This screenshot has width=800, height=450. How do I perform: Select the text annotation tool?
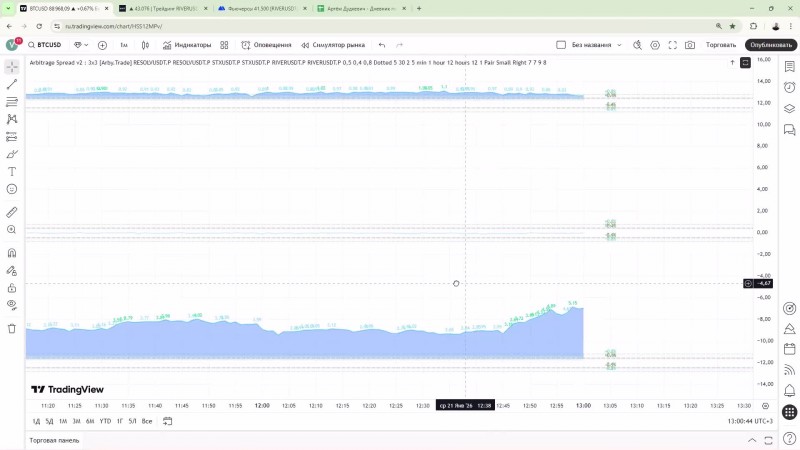[x=12, y=171]
